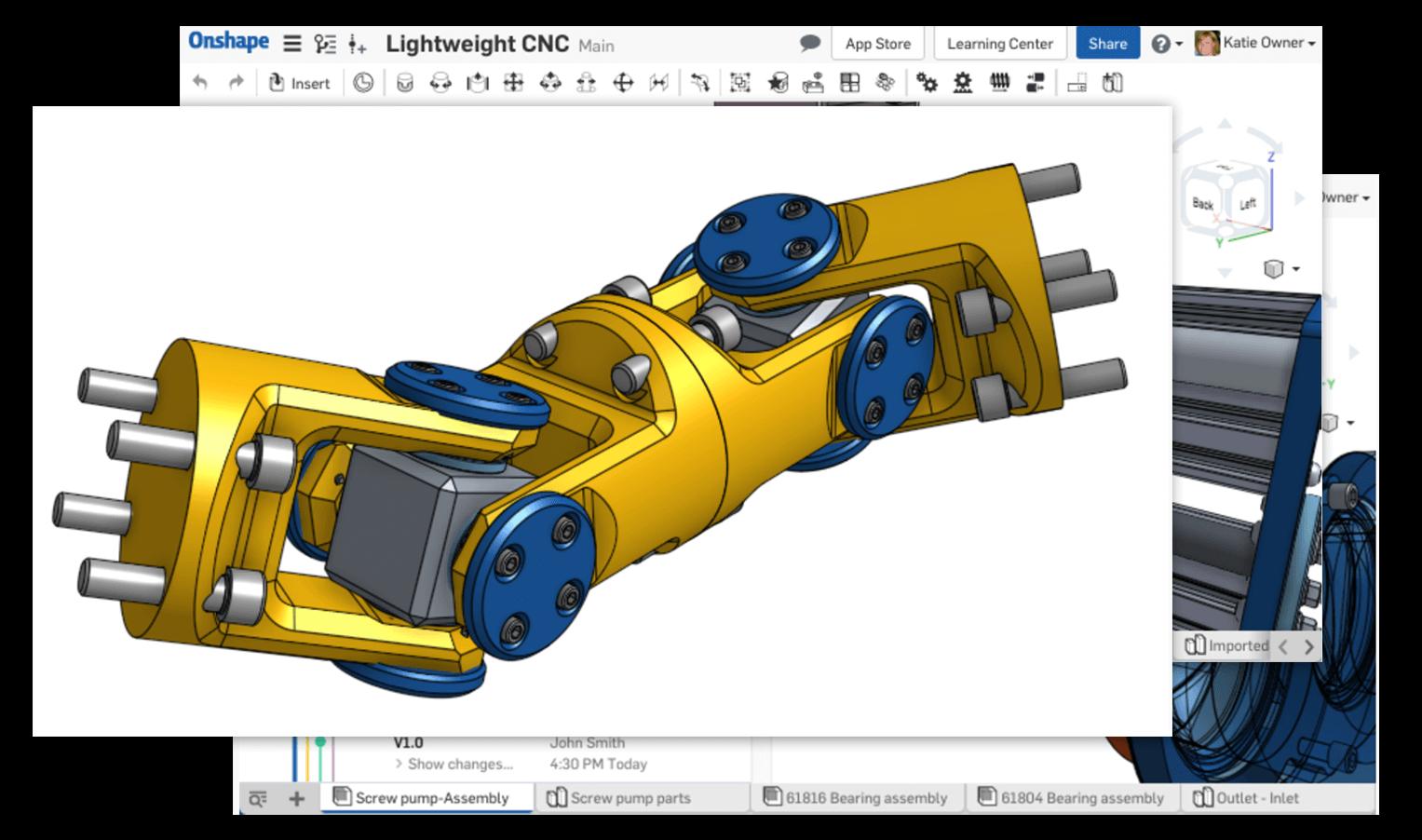Click the Back face of view cube
Viewport: 1422px width, 840px height.
point(1202,204)
